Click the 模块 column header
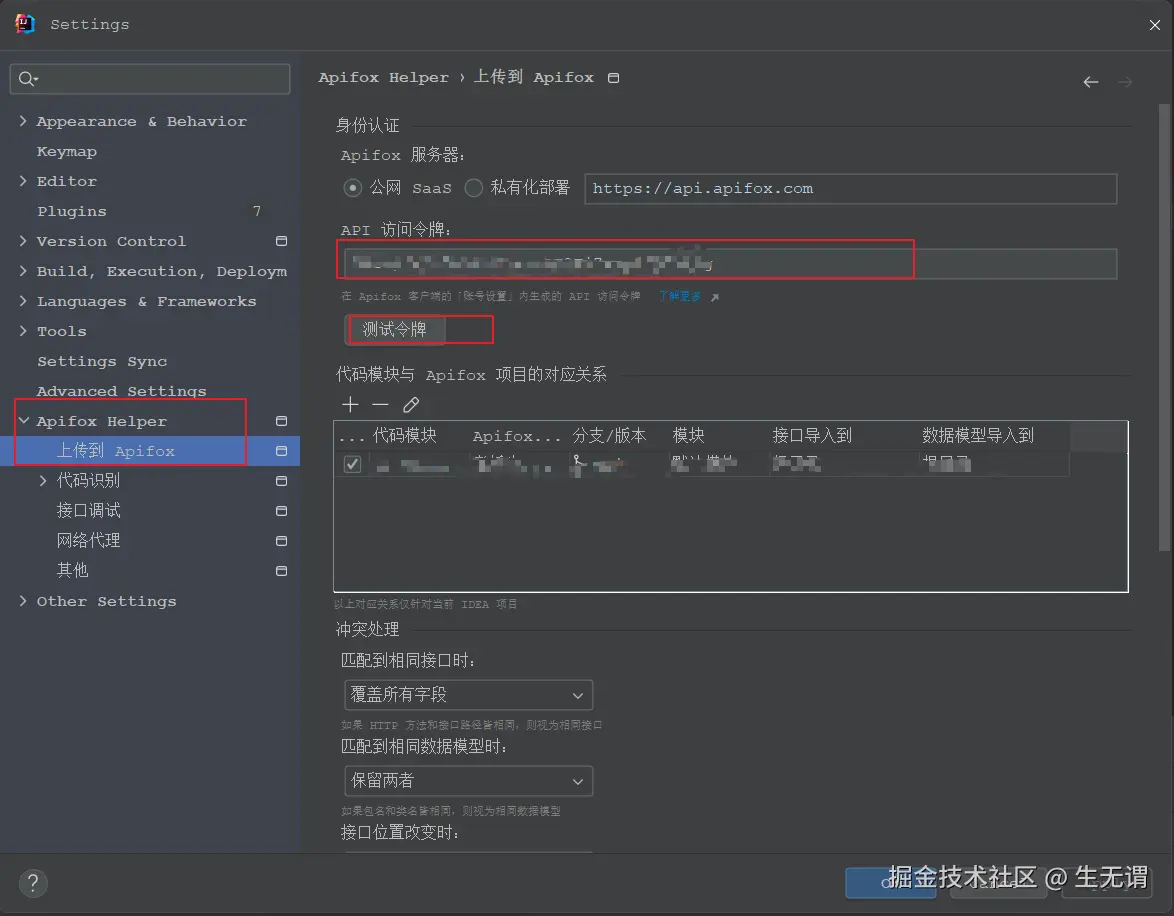1174x916 pixels. [688, 436]
